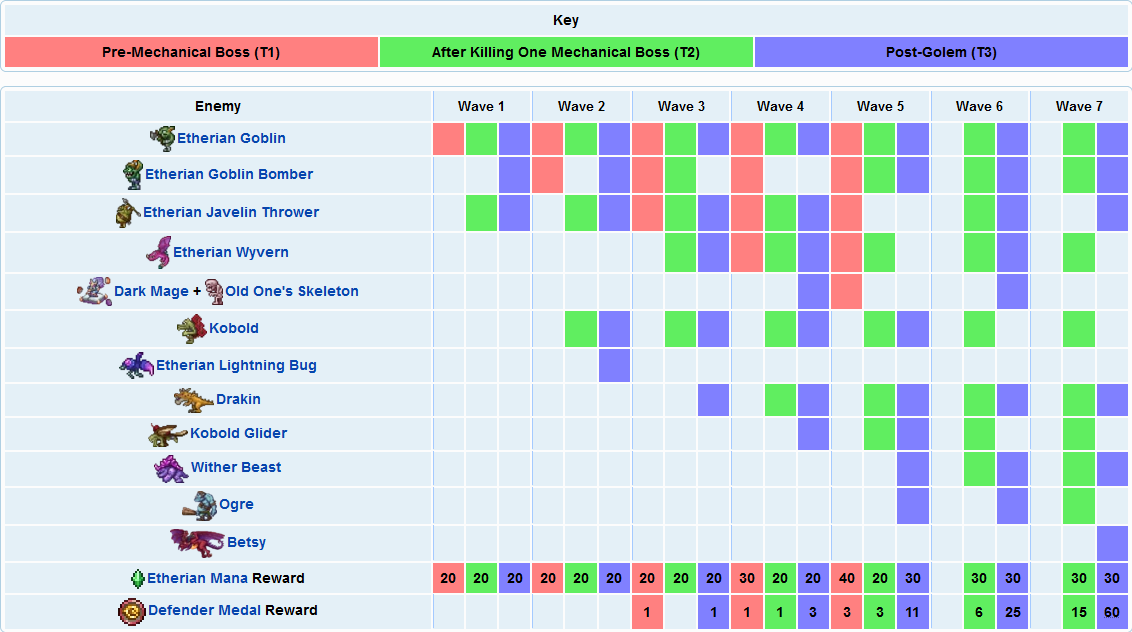Open the Etherian Wyvern link

[x=231, y=252]
